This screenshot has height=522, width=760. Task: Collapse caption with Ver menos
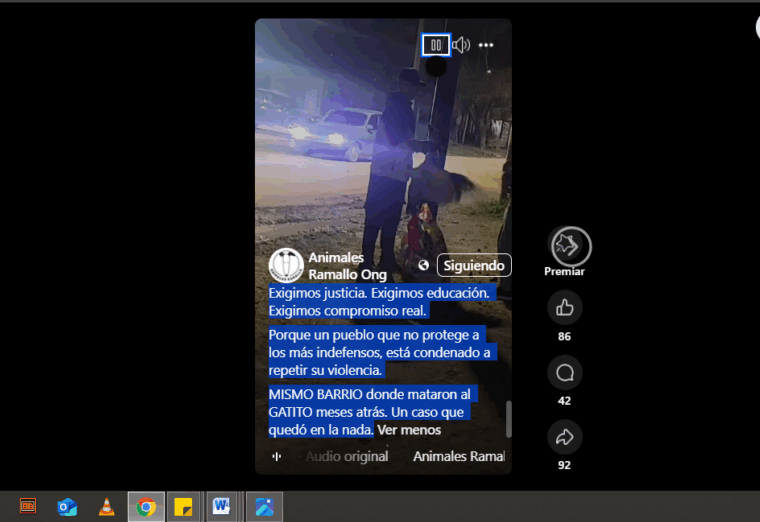tap(409, 430)
